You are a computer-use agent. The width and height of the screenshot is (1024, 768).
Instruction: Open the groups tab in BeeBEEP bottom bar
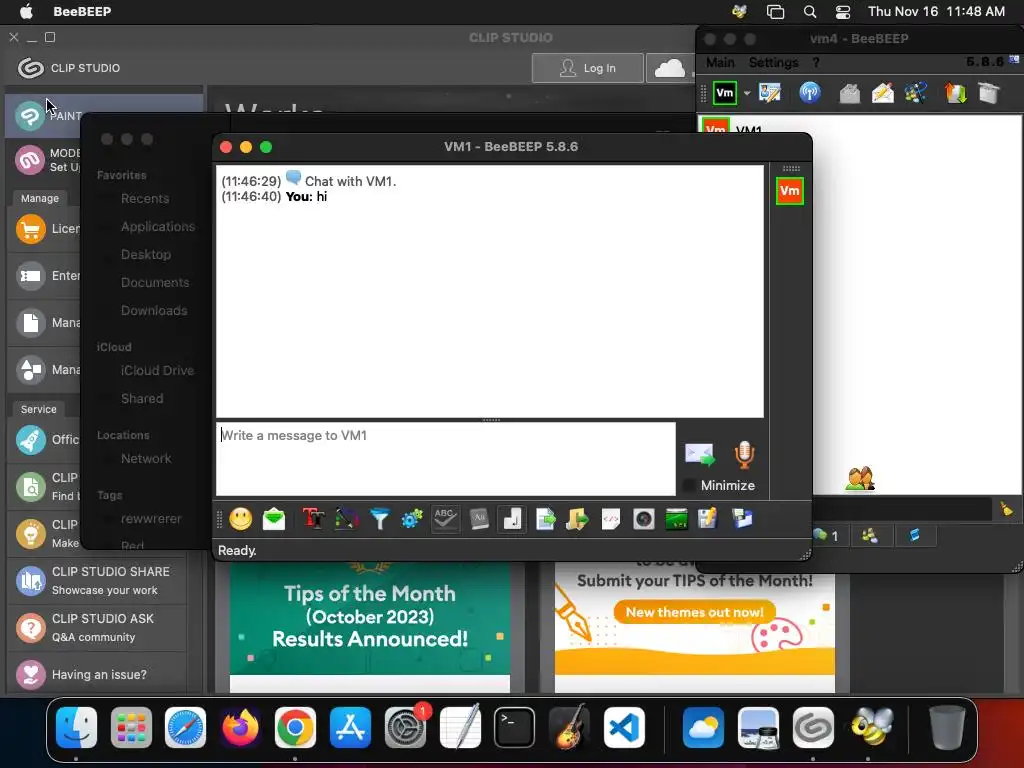(870, 536)
